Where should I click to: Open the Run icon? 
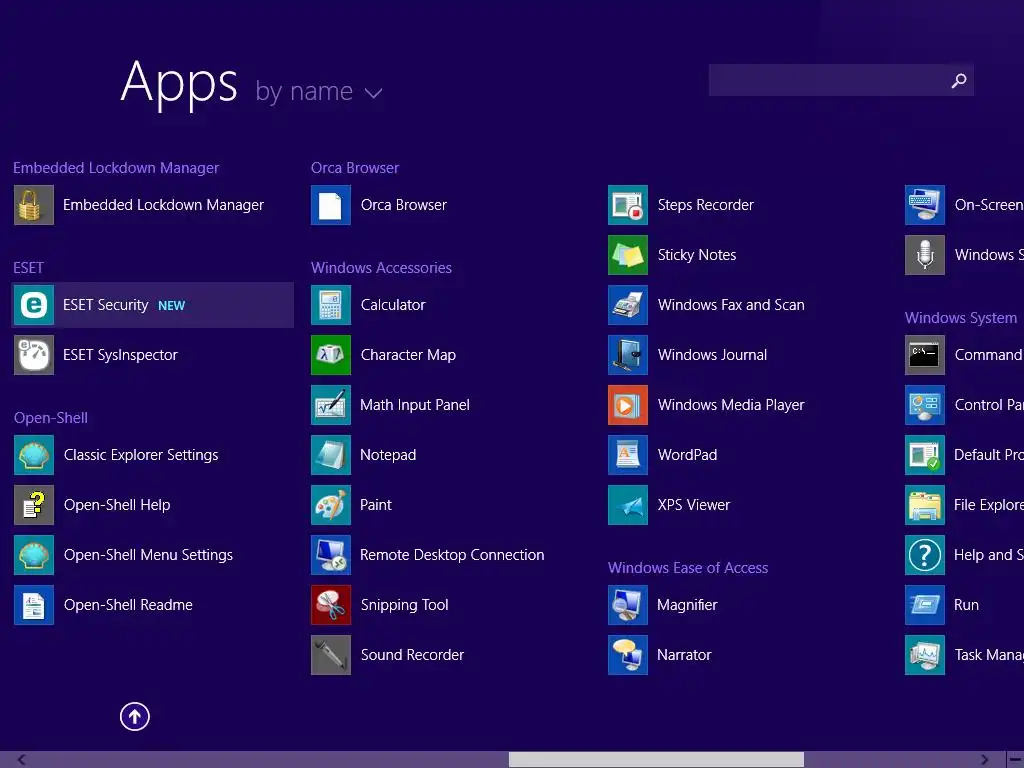[925, 605]
